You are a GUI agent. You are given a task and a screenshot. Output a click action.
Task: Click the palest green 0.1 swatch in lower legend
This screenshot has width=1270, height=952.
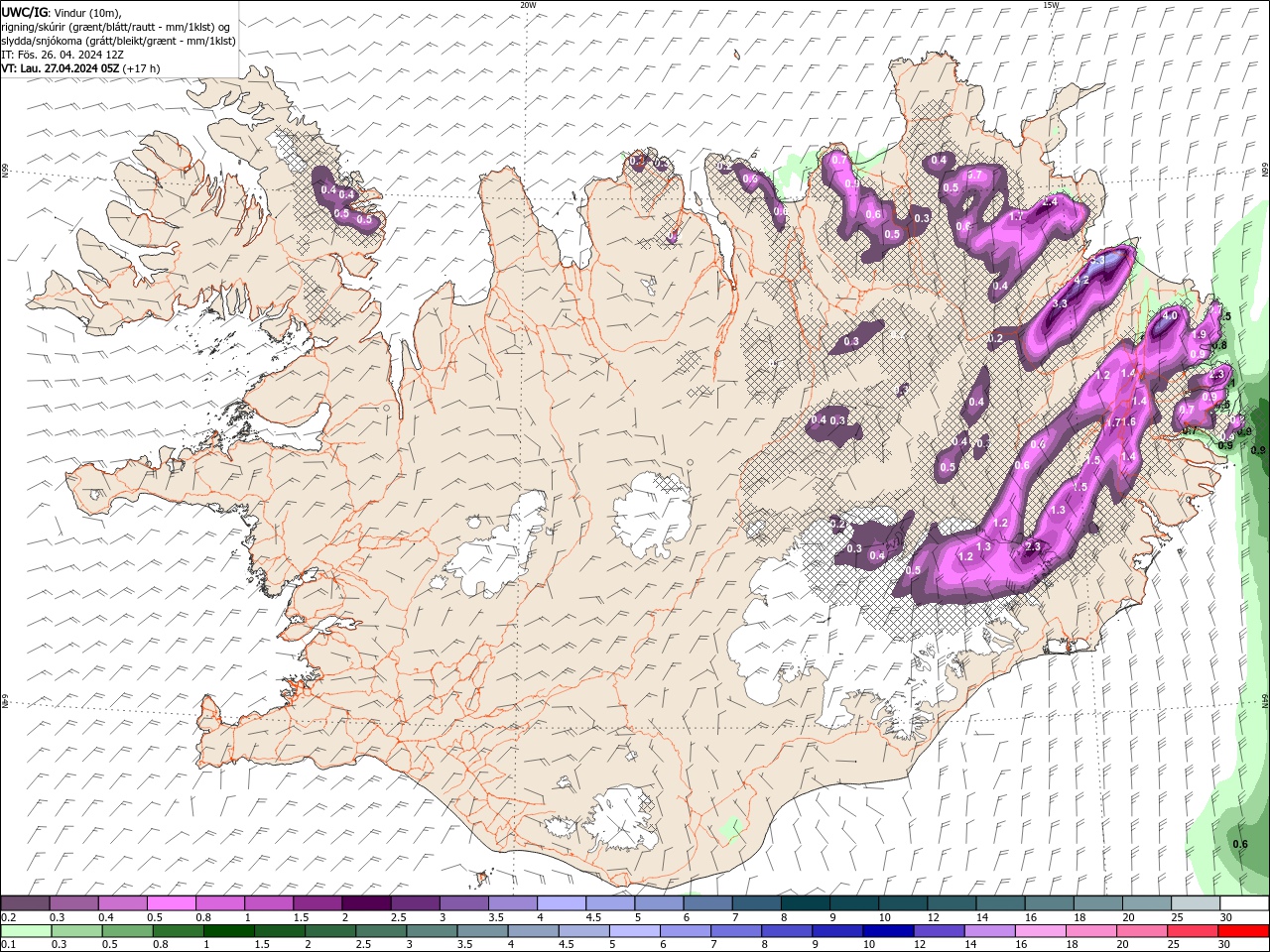26,931
